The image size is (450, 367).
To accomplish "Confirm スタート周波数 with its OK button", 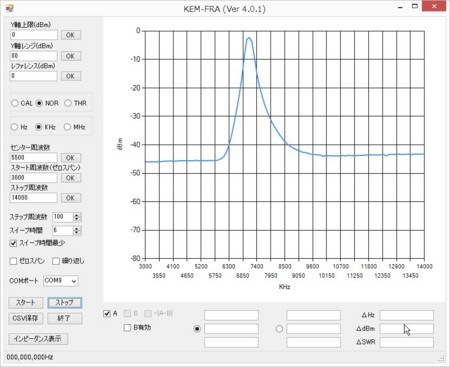I will (71, 178).
